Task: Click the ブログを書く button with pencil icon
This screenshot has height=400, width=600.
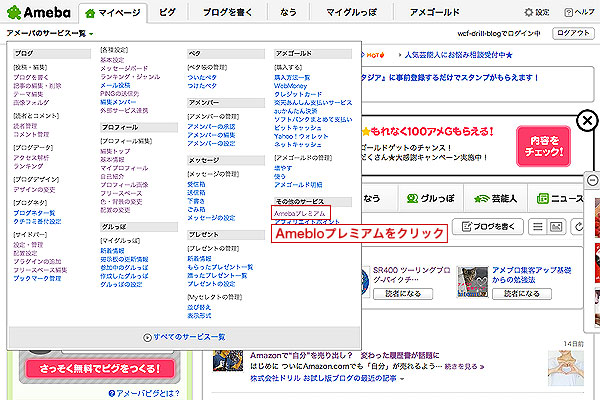Action: [x=488, y=227]
